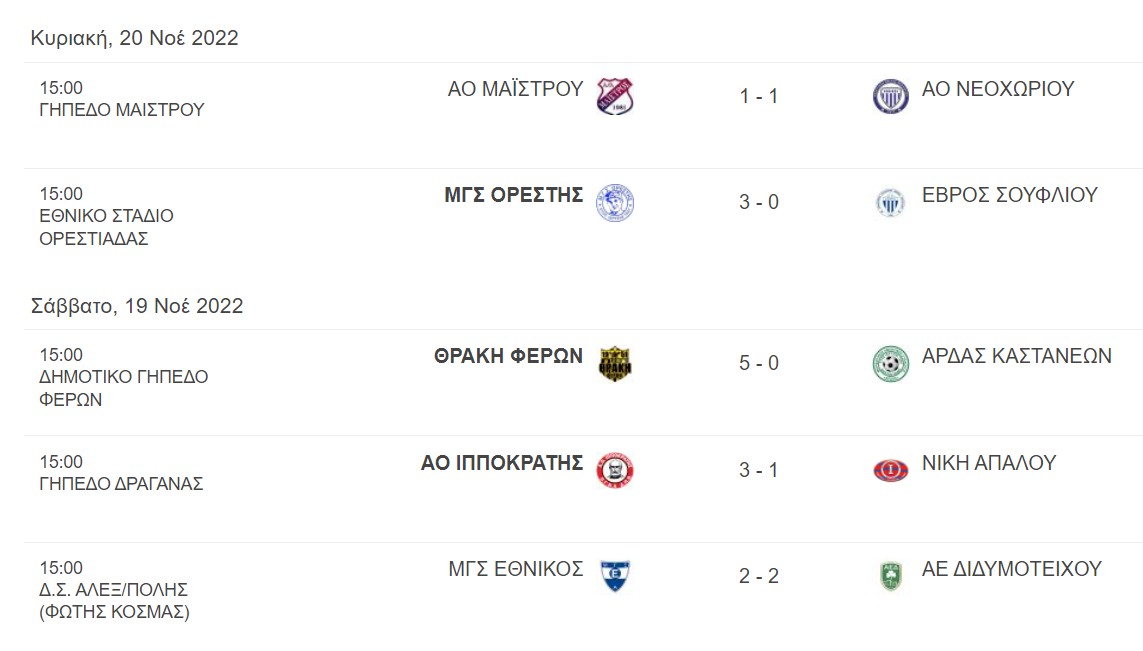Viewport: 1143px width, 651px height.
Task: Click the ΑΕ ΔΙΔΥΜΟΤΕΙΧΟΥ green shield logo
Action: tap(890, 576)
